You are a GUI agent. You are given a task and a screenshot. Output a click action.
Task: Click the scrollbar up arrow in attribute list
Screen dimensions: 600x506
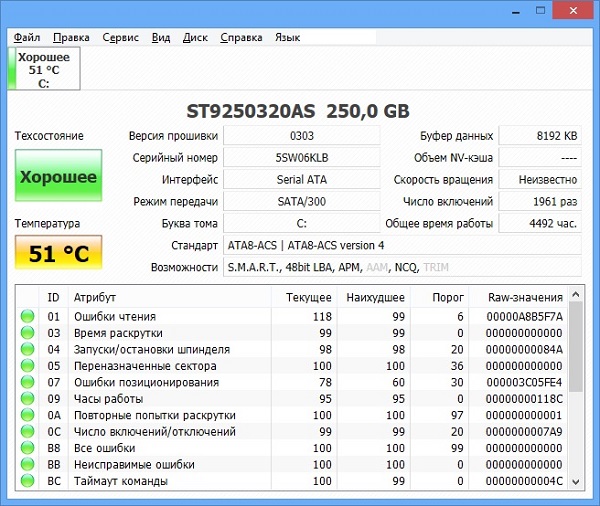pyautogui.click(x=576, y=294)
